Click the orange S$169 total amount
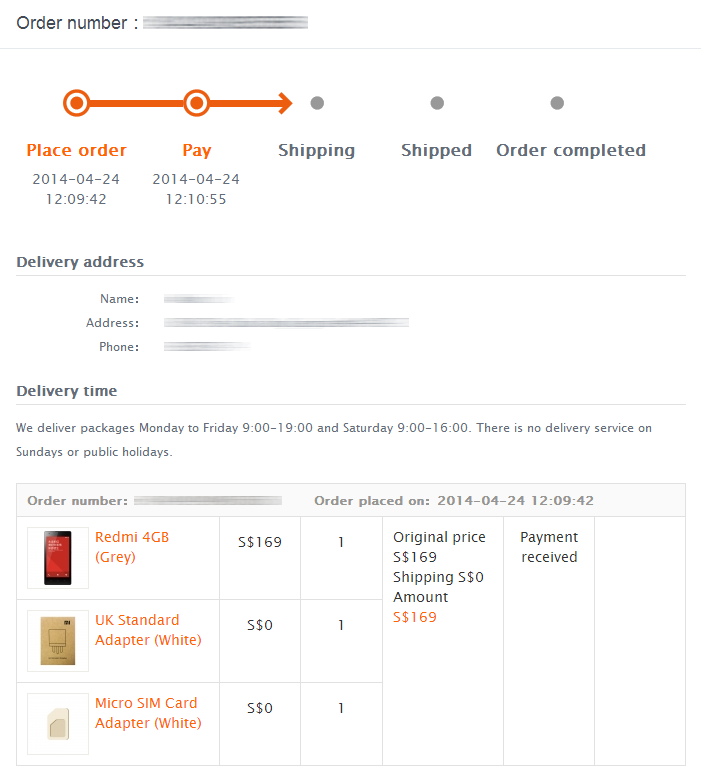This screenshot has width=701, height=784. (414, 617)
